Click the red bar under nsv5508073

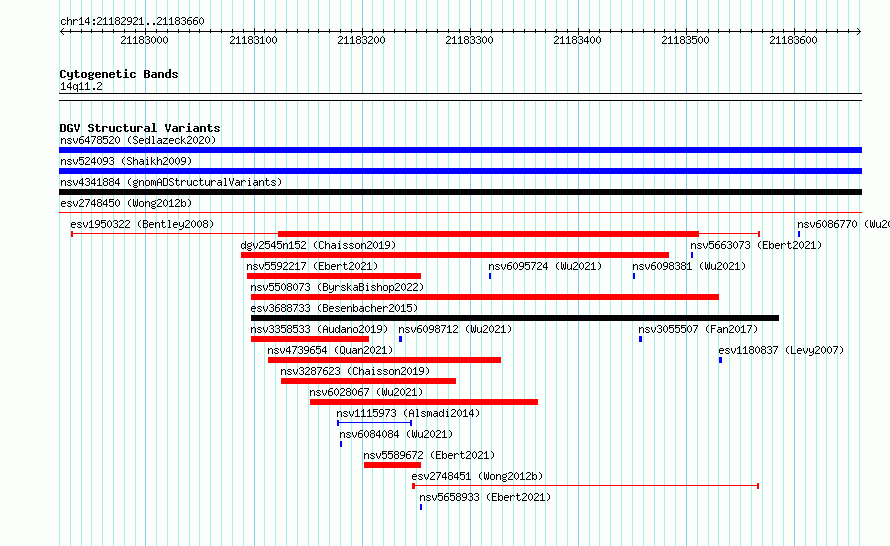point(485,297)
